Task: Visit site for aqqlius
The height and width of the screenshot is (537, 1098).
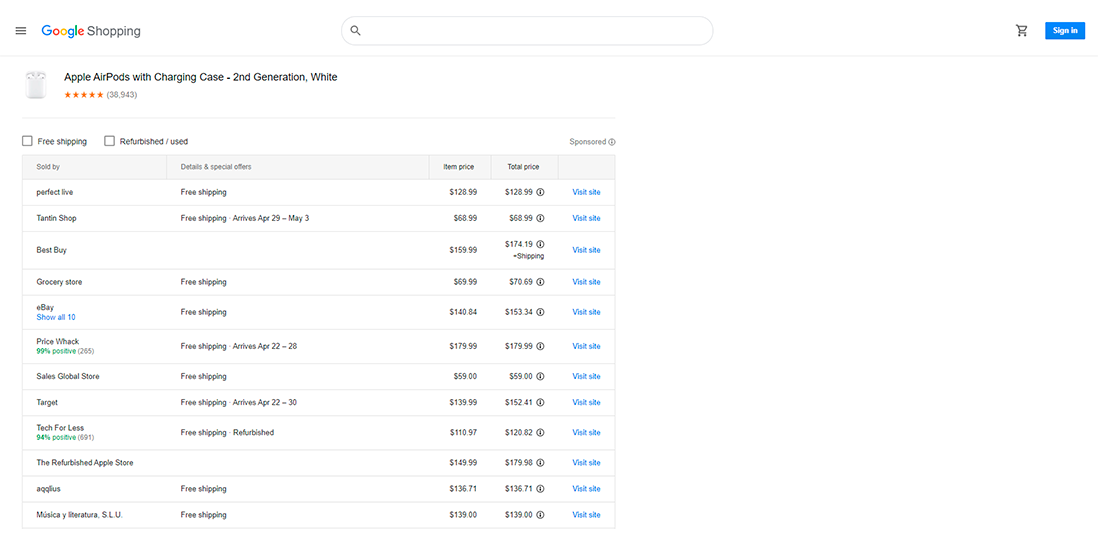Action: point(586,489)
